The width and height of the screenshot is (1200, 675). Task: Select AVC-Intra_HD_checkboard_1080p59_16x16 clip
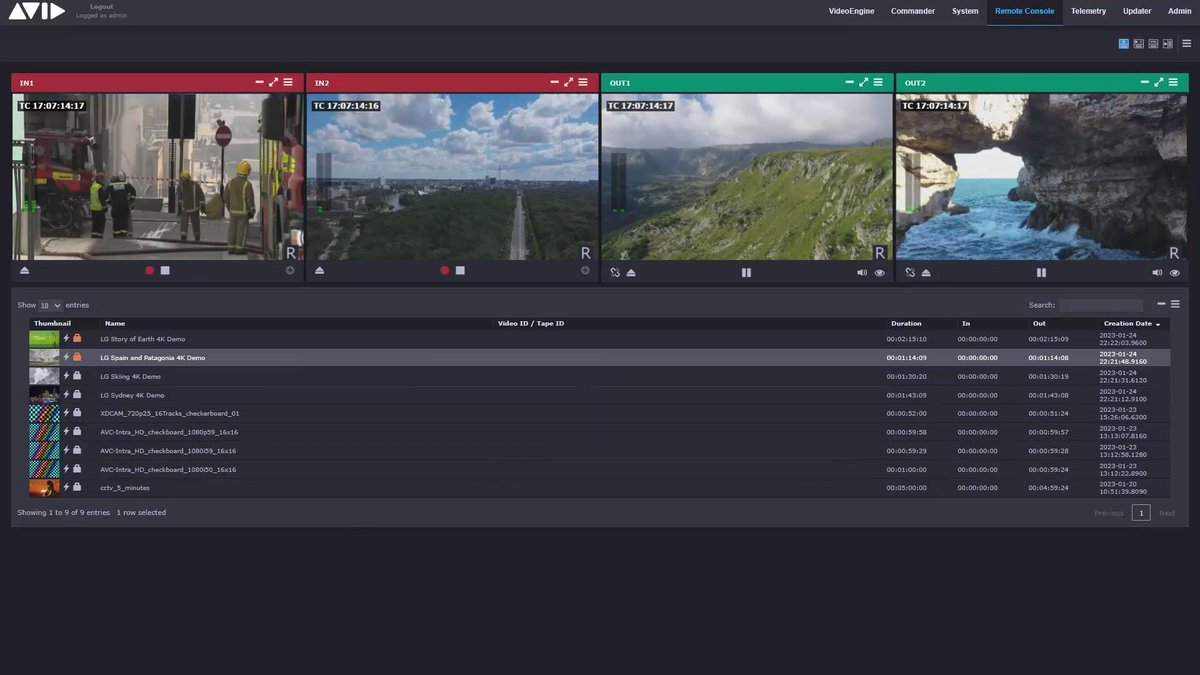pos(599,432)
